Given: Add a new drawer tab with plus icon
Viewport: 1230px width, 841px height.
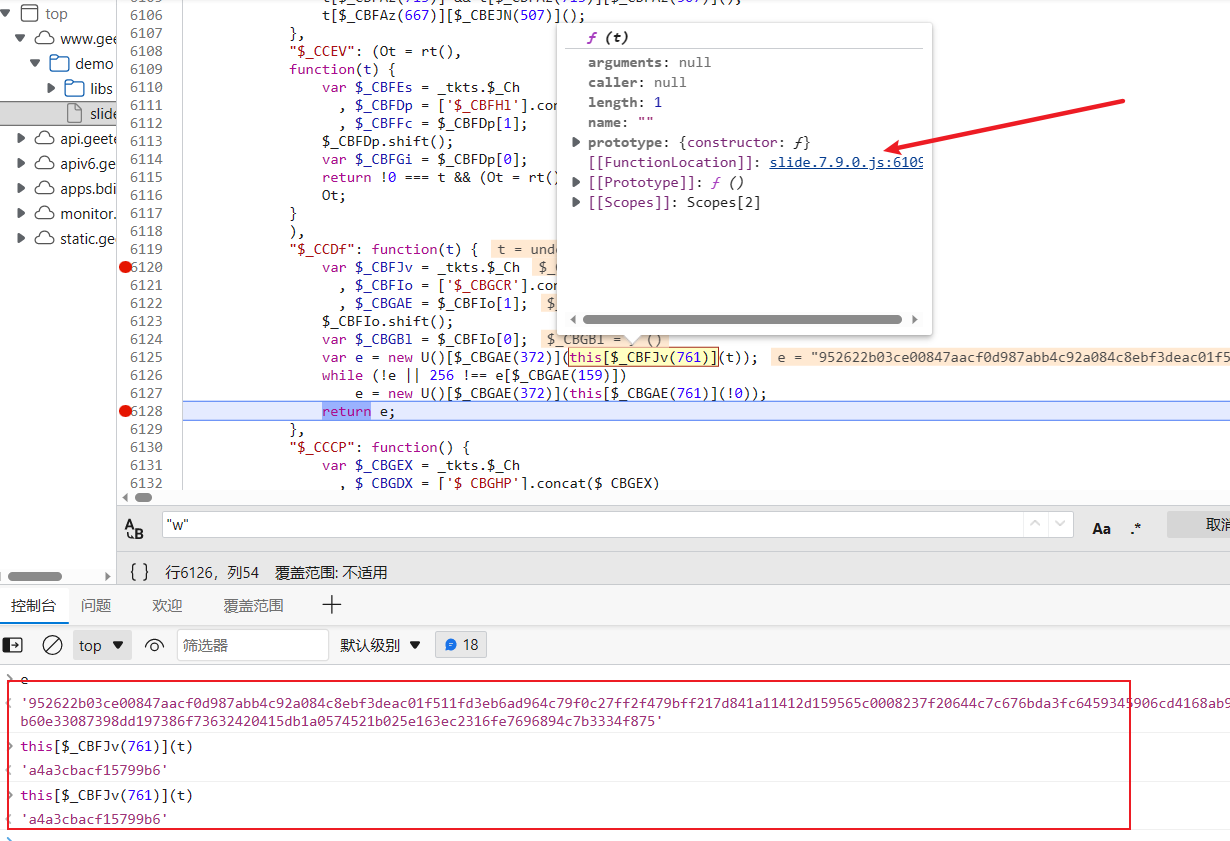Looking at the screenshot, I should [332, 605].
